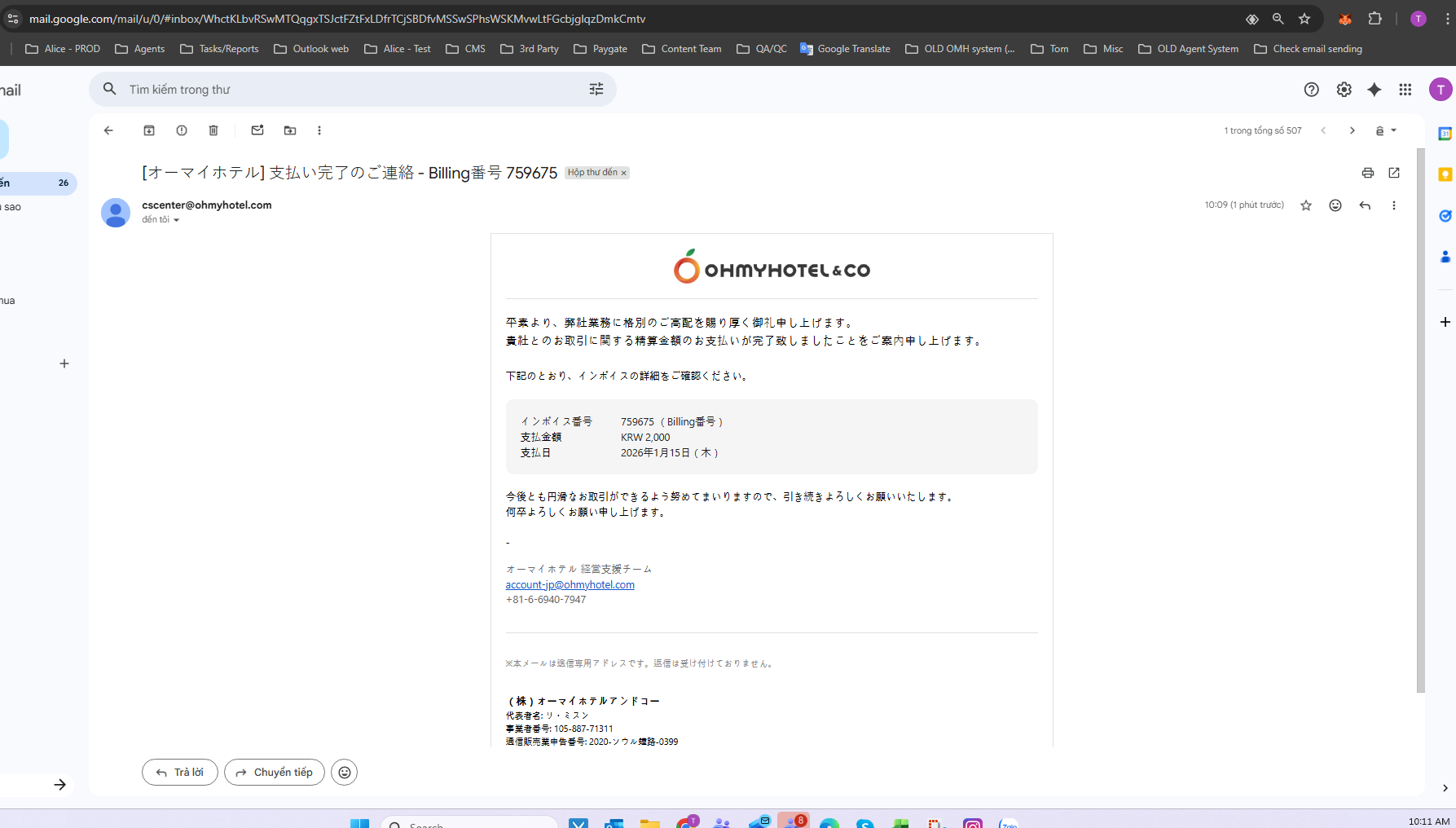Image resolution: width=1456 pixels, height=828 pixels.
Task: Mark the email as unread
Action: pyautogui.click(x=257, y=130)
